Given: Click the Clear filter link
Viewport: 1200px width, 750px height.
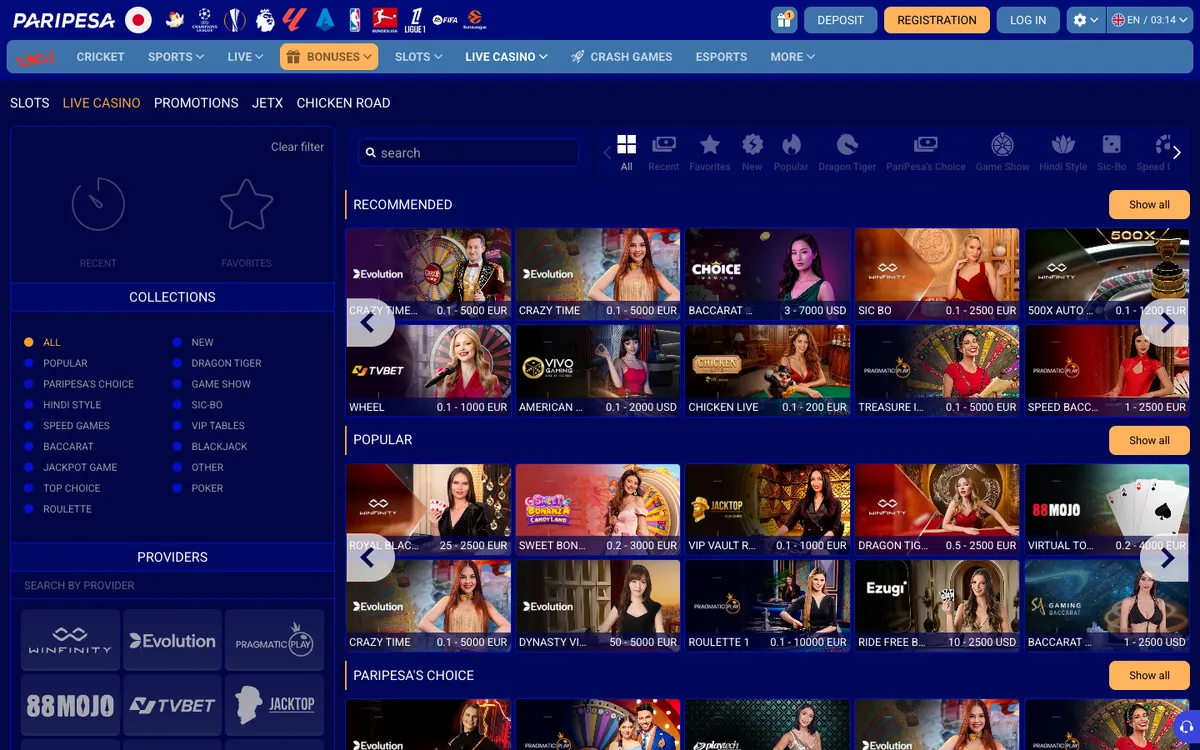Looking at the screenshot, I should (x=298, y=147).
